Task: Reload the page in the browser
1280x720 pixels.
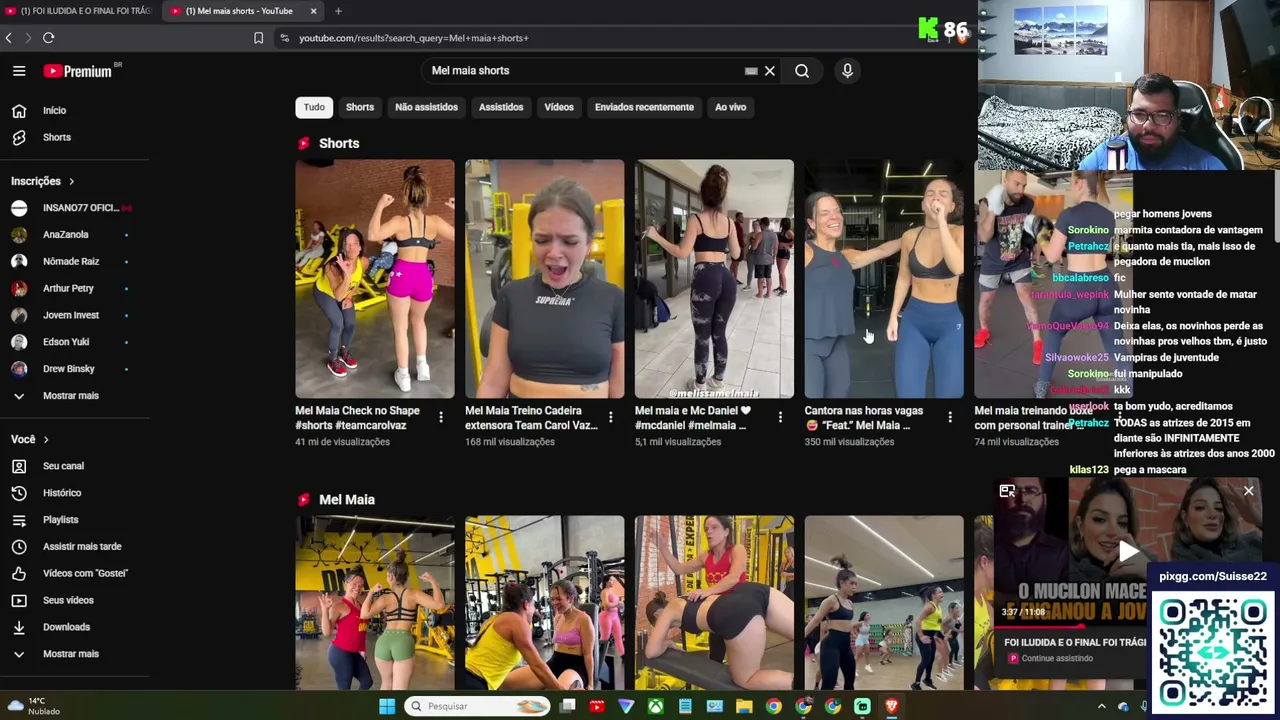Action: click(x=48, y=38)
